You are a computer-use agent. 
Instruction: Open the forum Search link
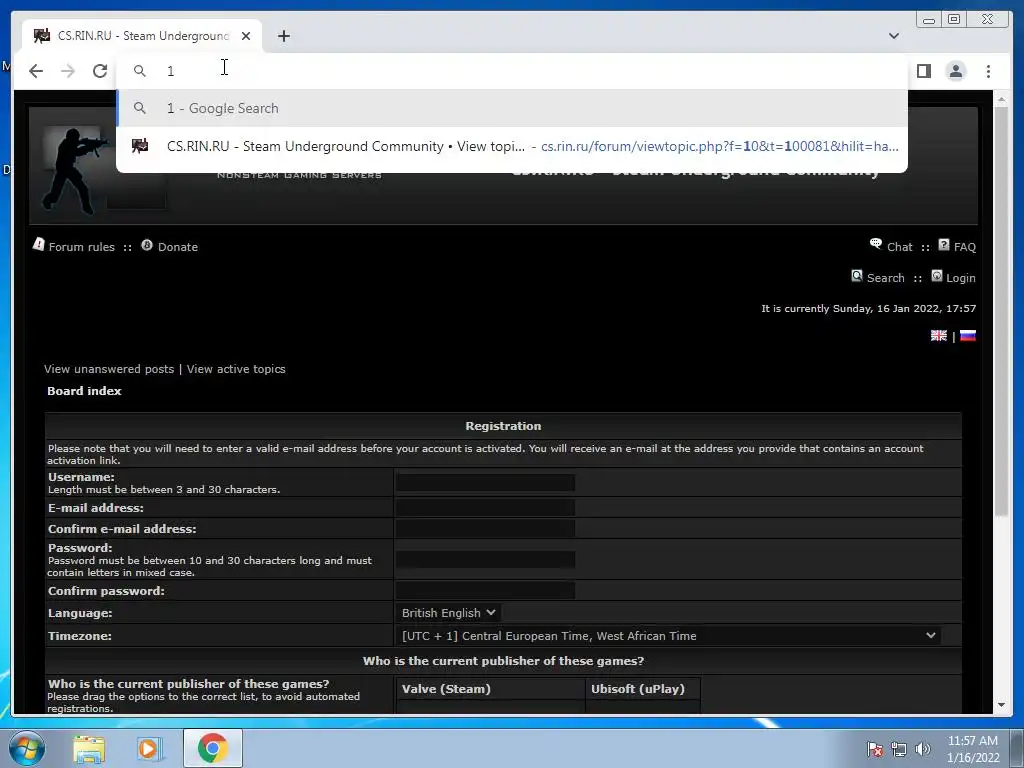pos(886,278)
